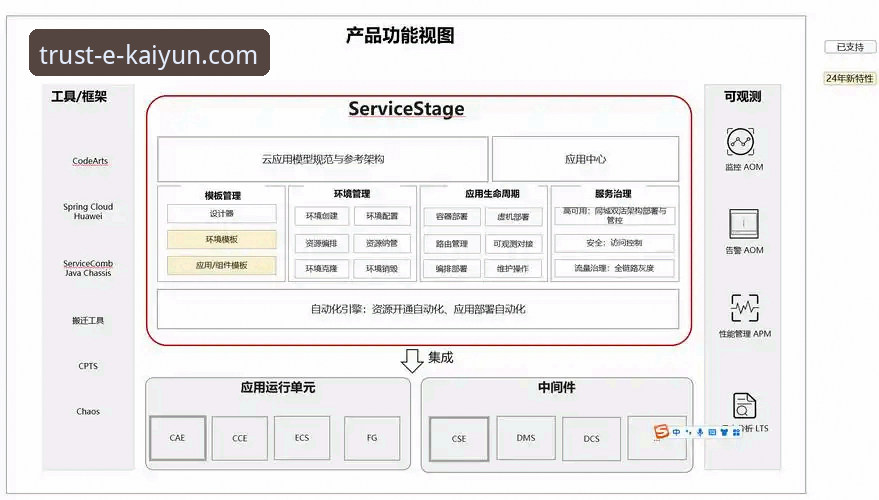Click the 已支持 legend box
879x500 pixels.
click(x=850, y=47)
